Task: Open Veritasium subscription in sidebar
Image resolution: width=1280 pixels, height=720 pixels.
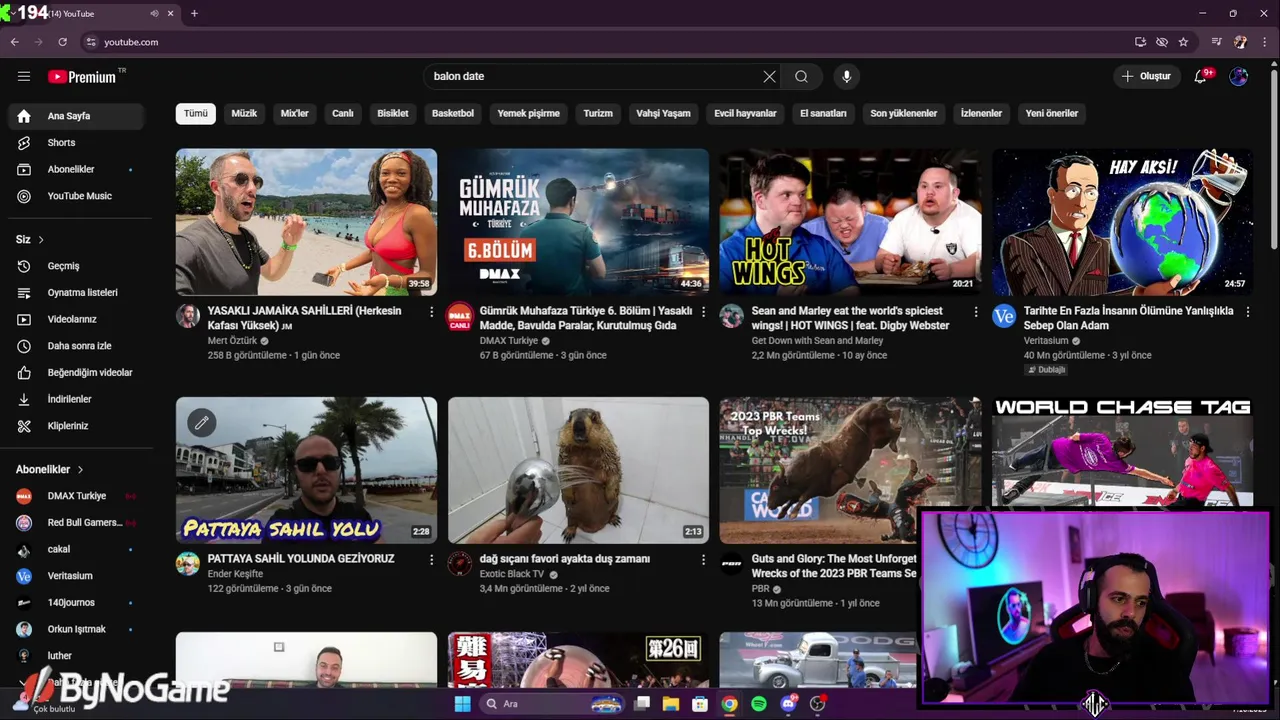Action: 77,576
